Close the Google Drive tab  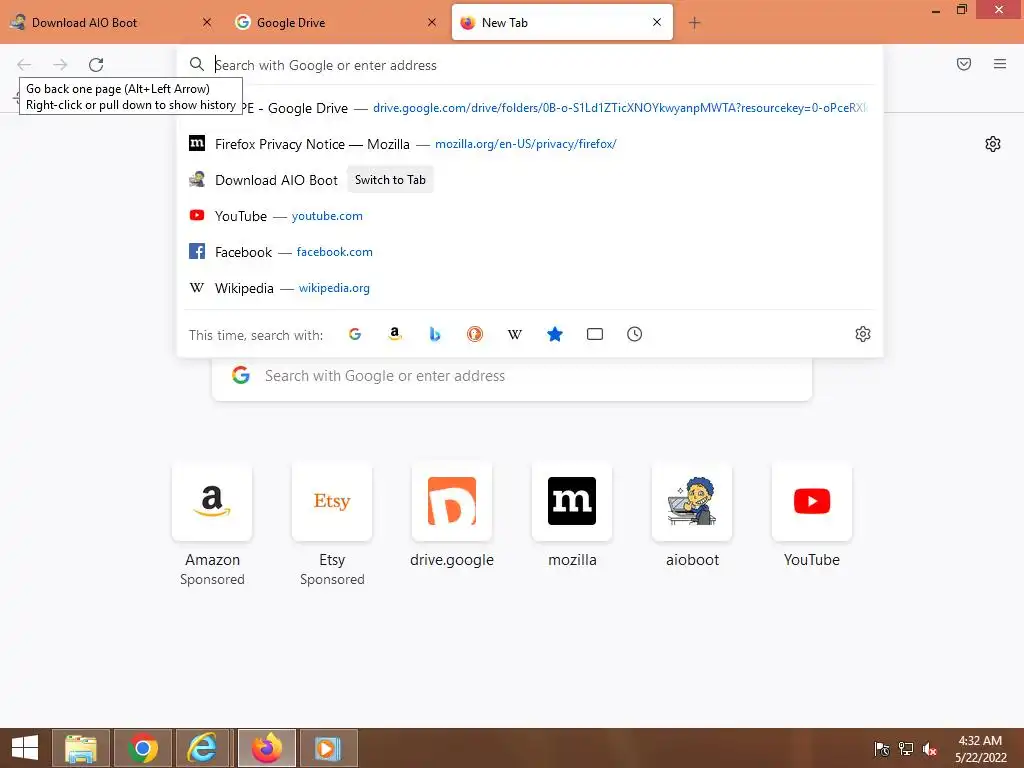click(x=432, y=22)
